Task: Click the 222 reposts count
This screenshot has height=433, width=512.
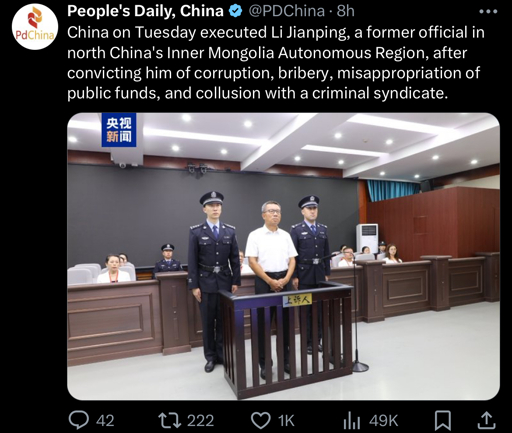Action: click(x=200, y=421)
